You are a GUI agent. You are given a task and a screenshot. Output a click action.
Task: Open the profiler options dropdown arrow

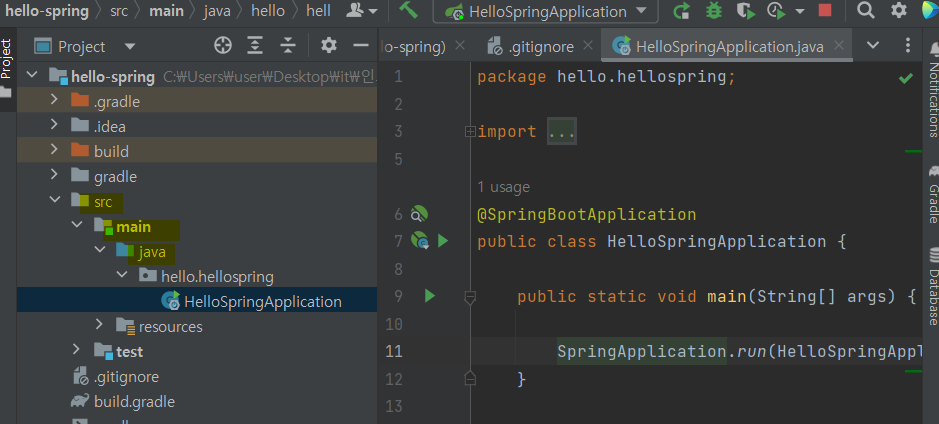pos(799,11)
